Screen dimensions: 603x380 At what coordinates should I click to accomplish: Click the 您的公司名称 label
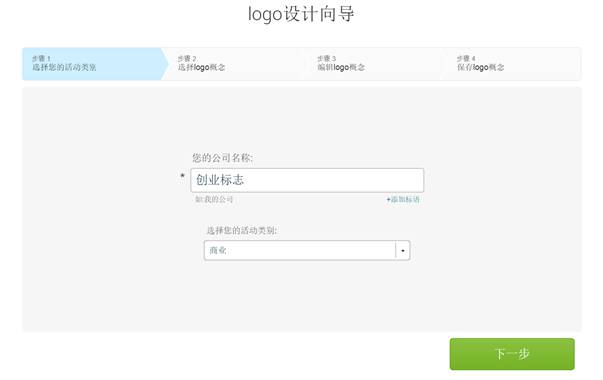pos(222,158)
